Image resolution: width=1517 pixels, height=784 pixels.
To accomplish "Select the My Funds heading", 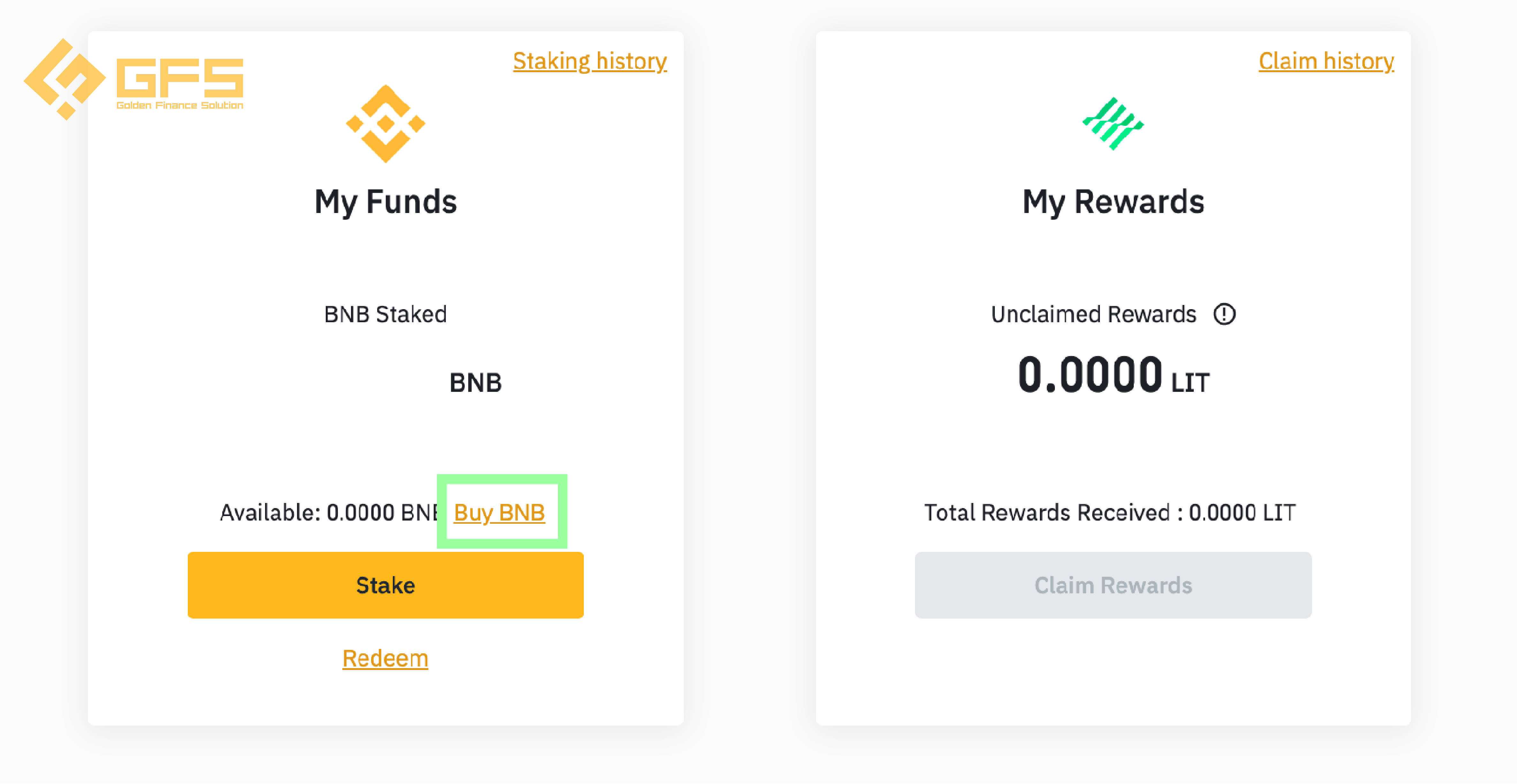I will (x=385, y=202).
